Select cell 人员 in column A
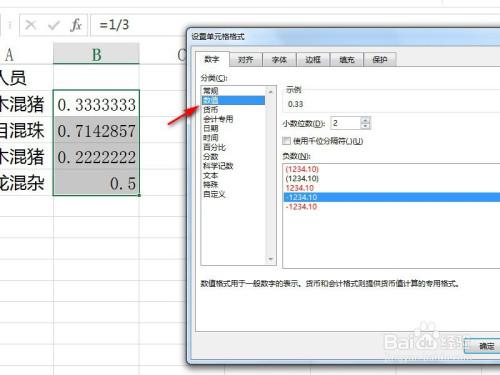 point(27,77)
